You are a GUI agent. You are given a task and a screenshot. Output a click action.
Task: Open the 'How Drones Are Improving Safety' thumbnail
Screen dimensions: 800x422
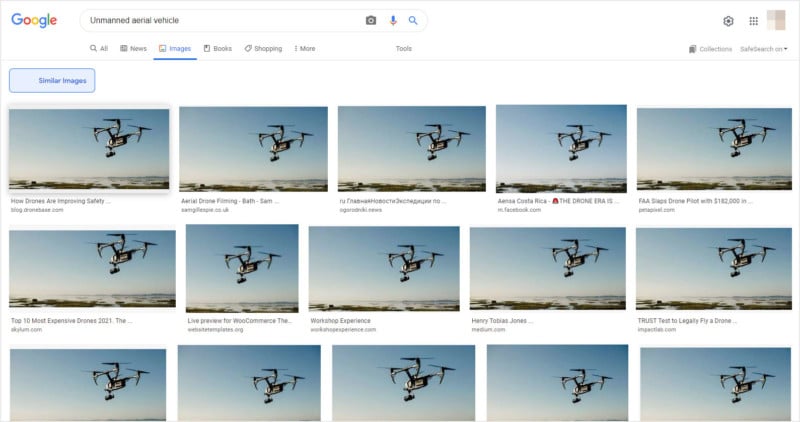89,149
